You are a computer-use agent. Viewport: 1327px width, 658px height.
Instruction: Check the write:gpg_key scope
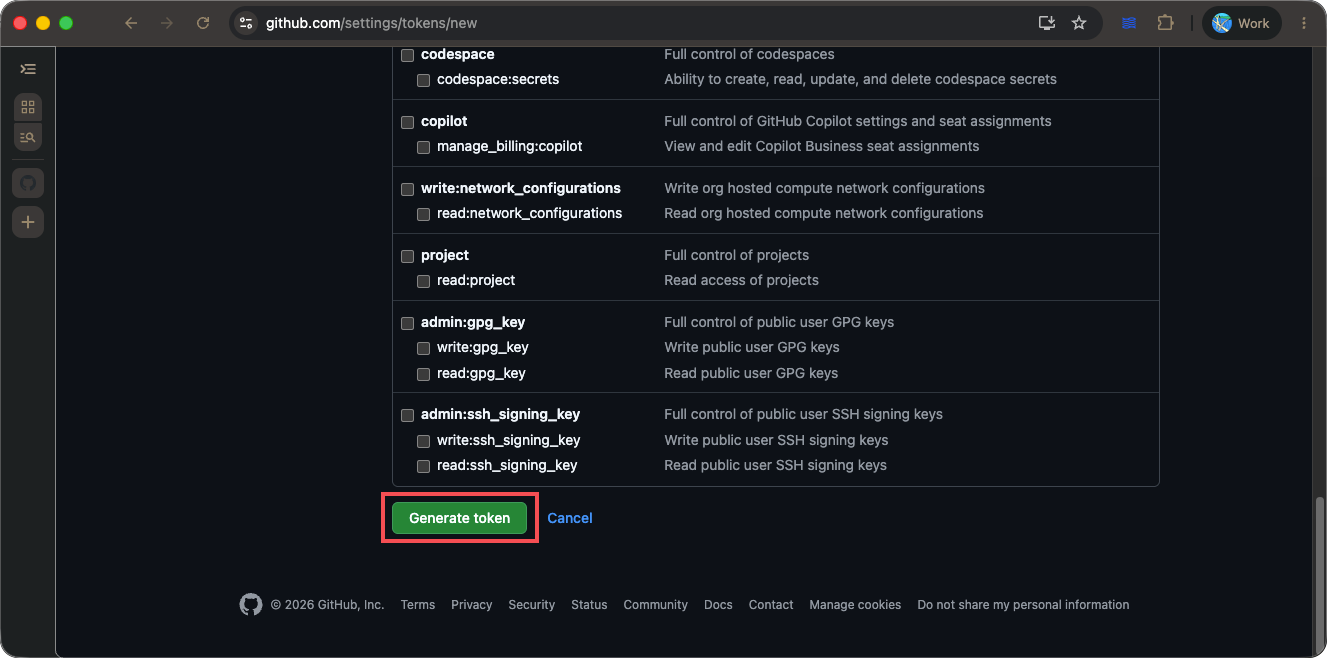pyautogui.click(x=423, y=348)
